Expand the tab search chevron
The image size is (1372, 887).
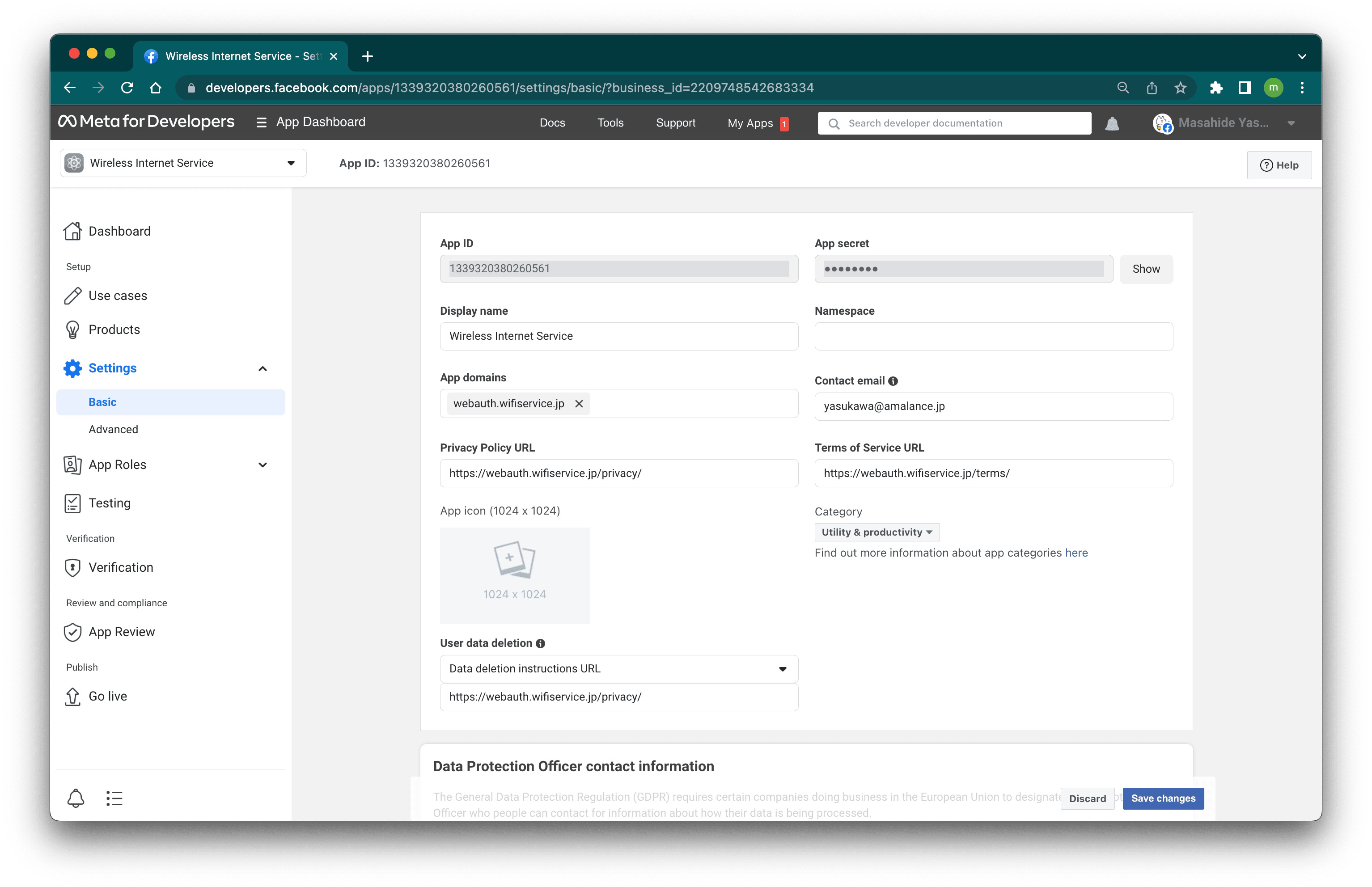click(1302, 56)
